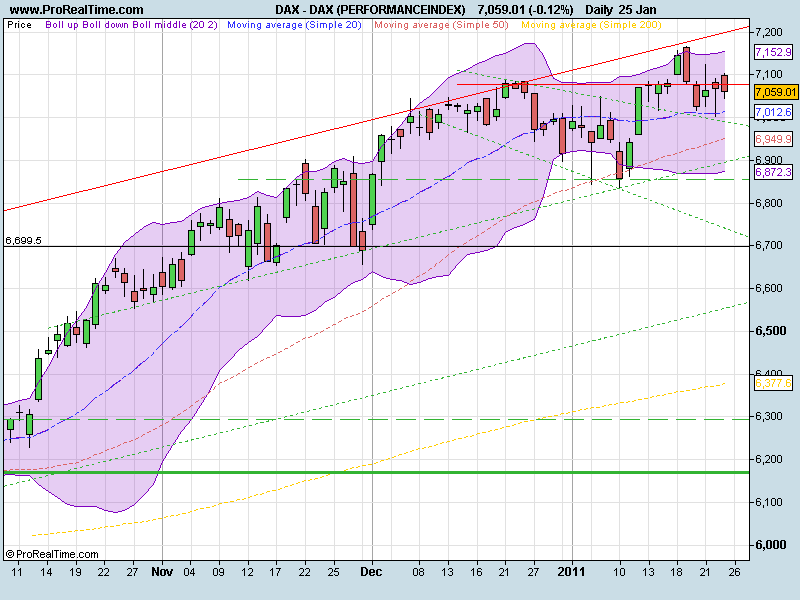Select the 16 date label on time axis

476,572
